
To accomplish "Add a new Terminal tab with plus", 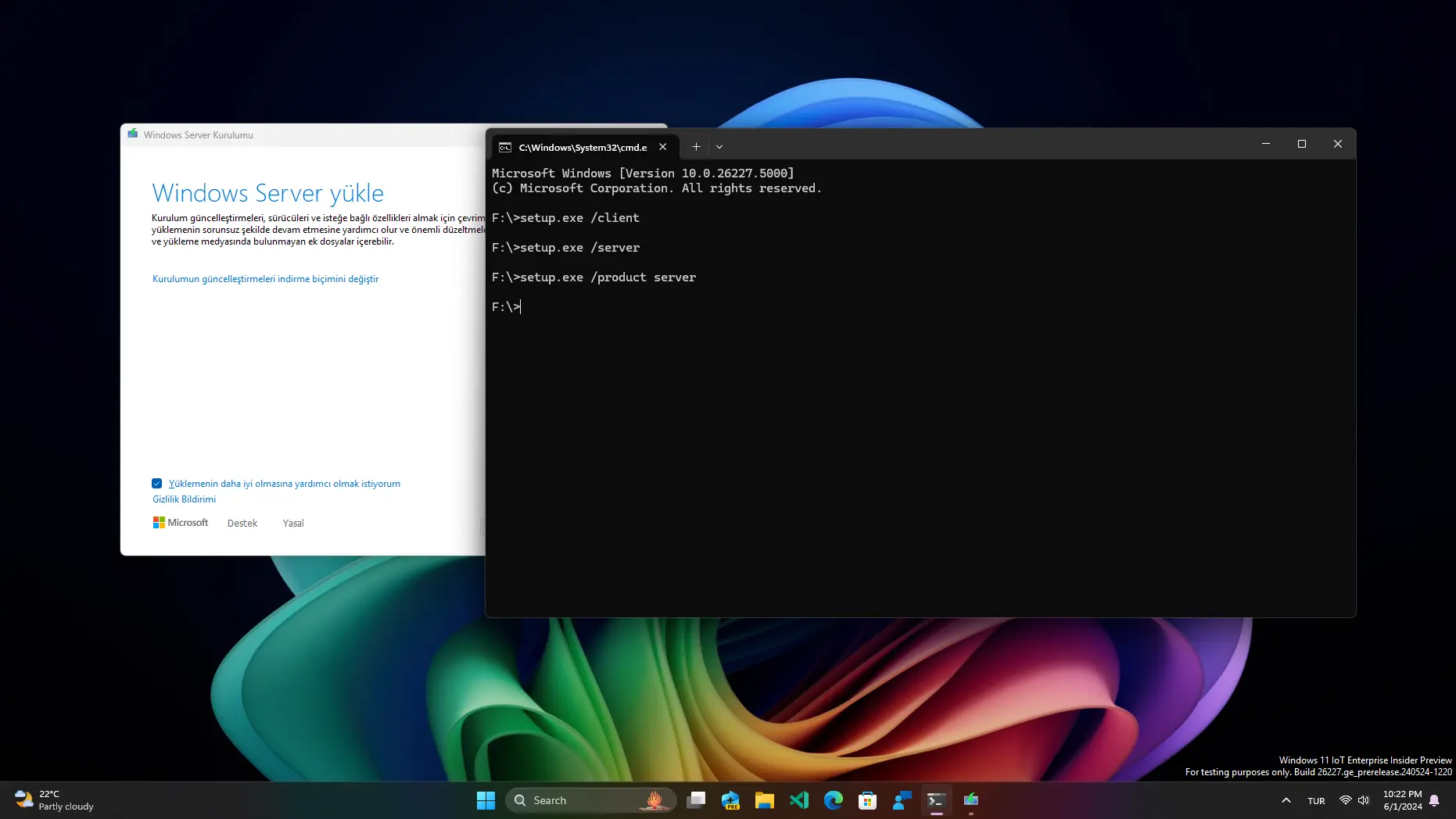I will pos(696,147).
